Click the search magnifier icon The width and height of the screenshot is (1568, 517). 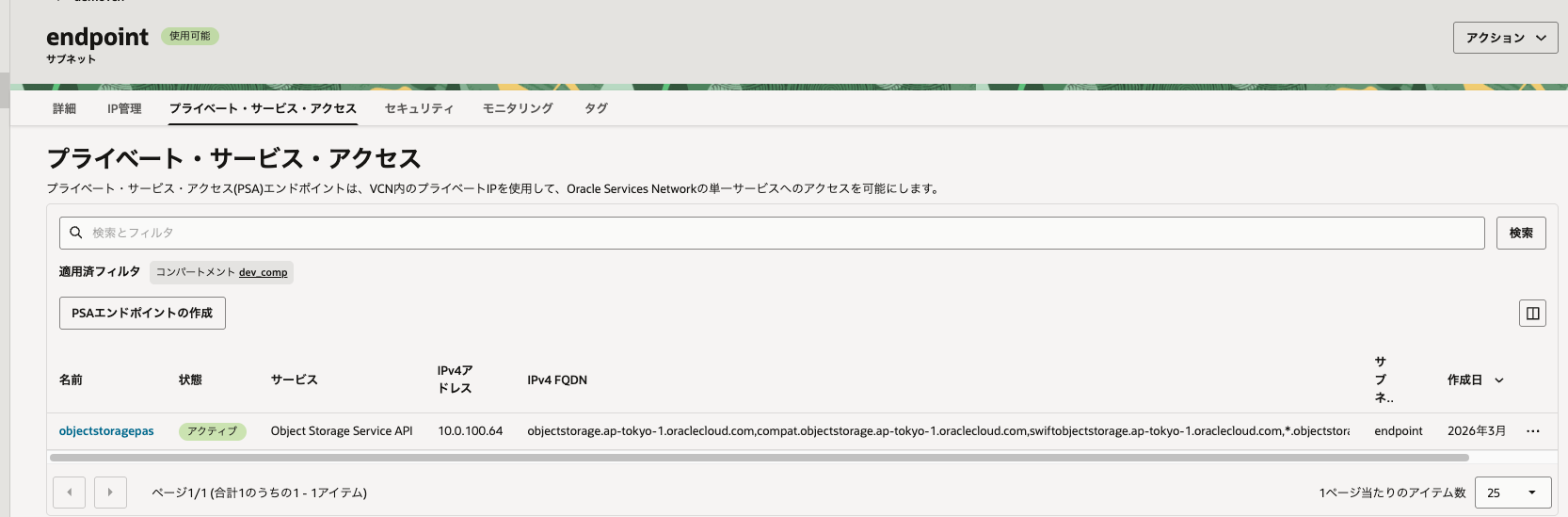[76, 233]
